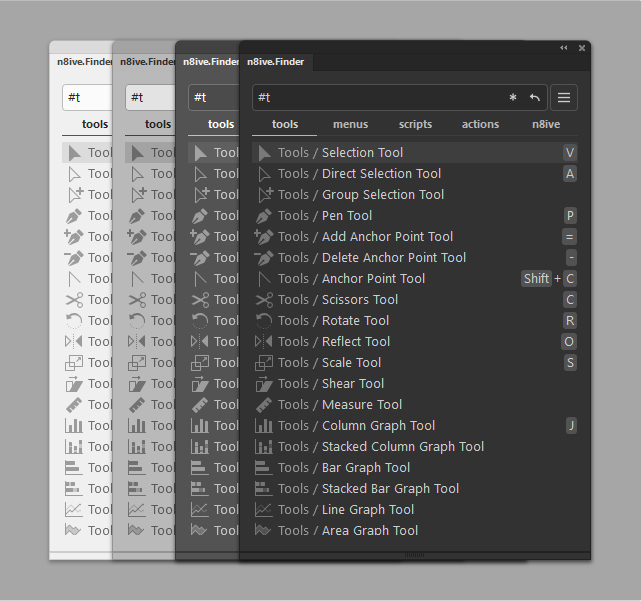Image resolution: width=641 pixels, height=601 pixels.
Task: Switch to the actions tab
Action: point(480,124)
